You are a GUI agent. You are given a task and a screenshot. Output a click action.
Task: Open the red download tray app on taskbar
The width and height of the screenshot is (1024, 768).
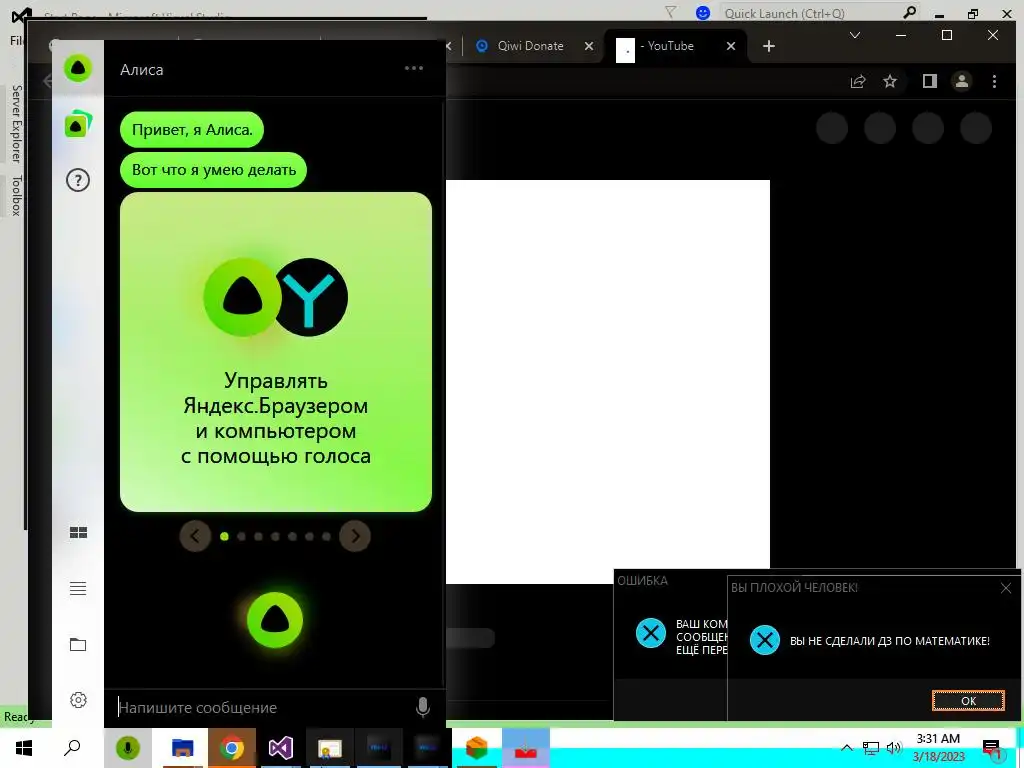click(x=526, y=748)
